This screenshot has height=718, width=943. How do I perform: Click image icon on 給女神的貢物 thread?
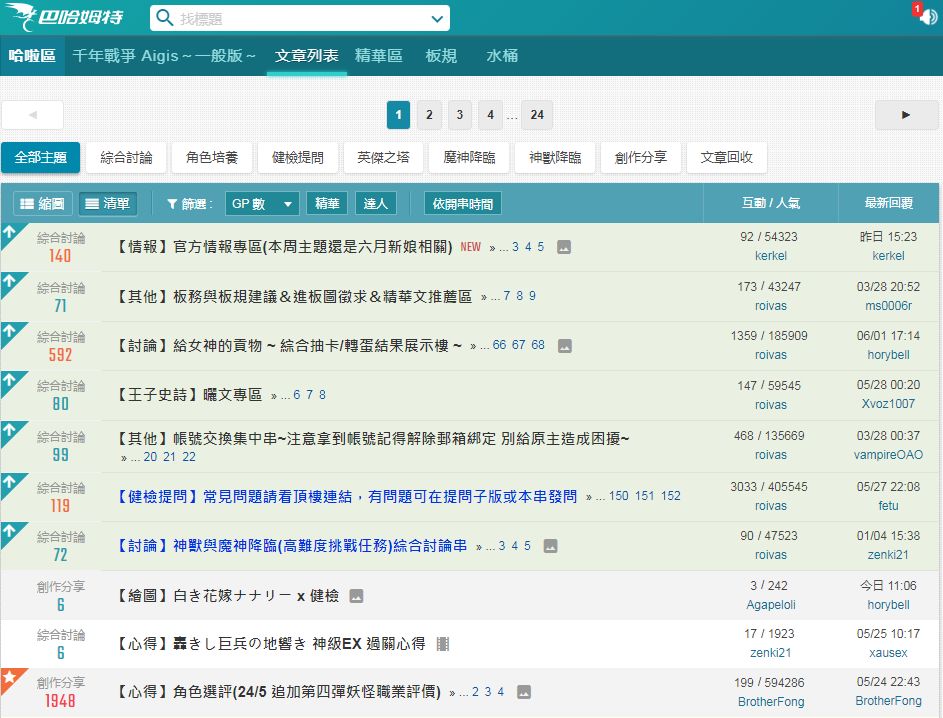point(564,346)
